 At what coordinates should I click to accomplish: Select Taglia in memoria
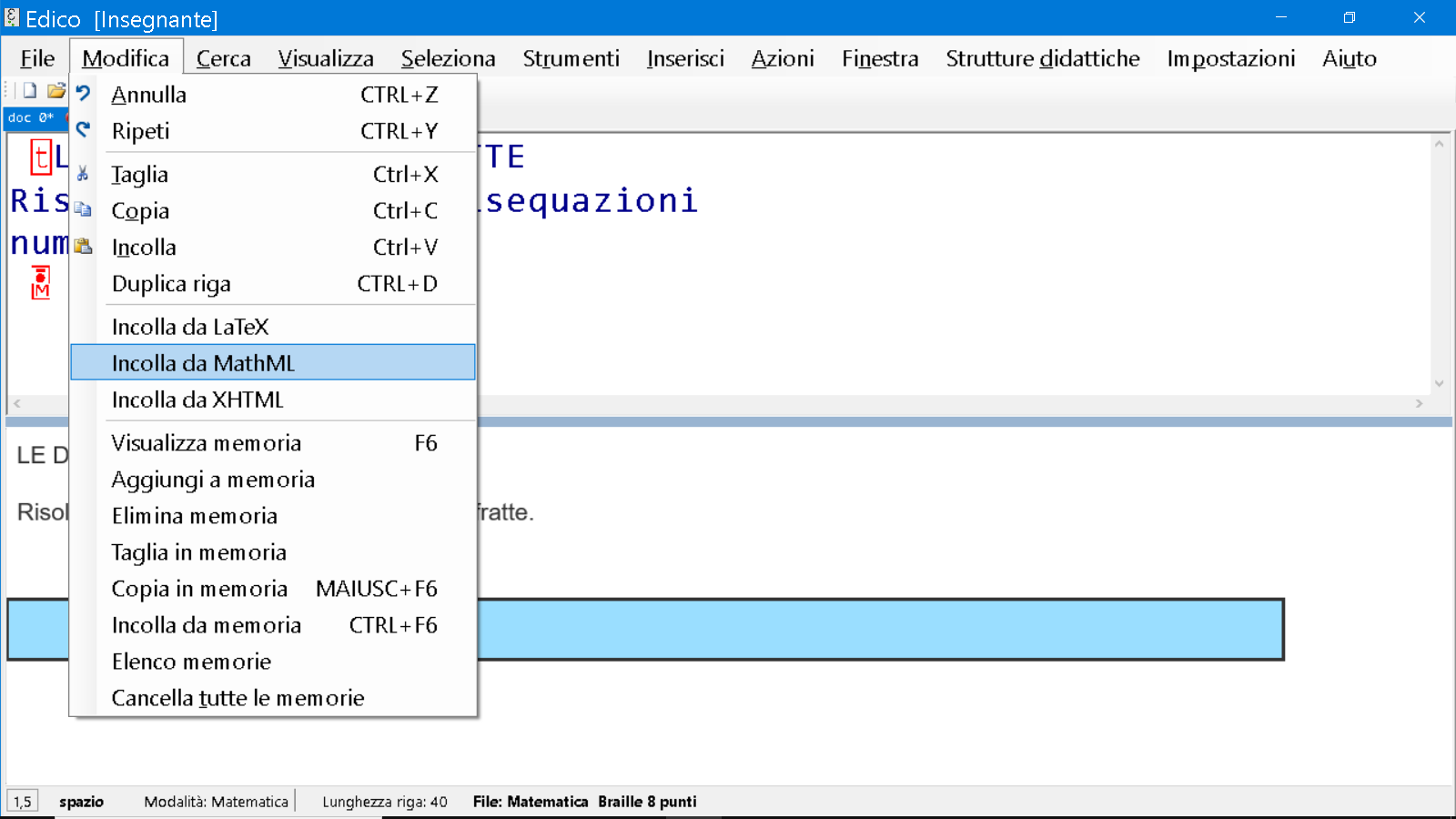[x=273, y=551]
